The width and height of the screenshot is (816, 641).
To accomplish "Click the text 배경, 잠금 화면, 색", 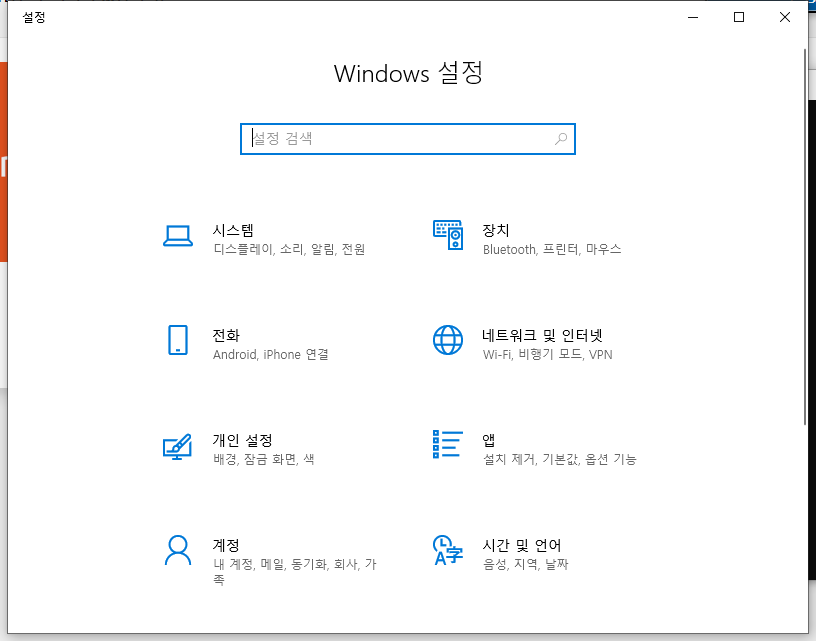I will (264, 459).
